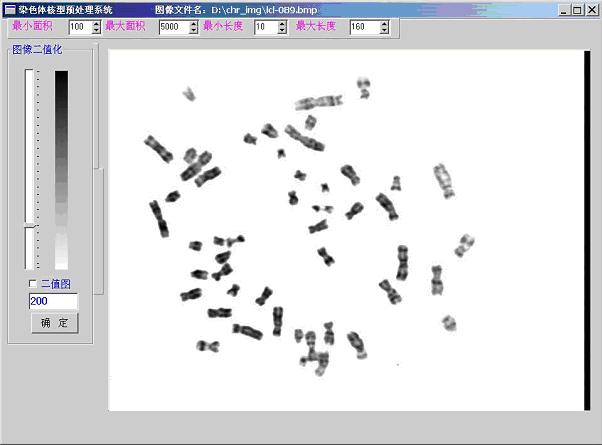
Task: Select the 最大面积 field showing 5000
Action: pos(173,27)
